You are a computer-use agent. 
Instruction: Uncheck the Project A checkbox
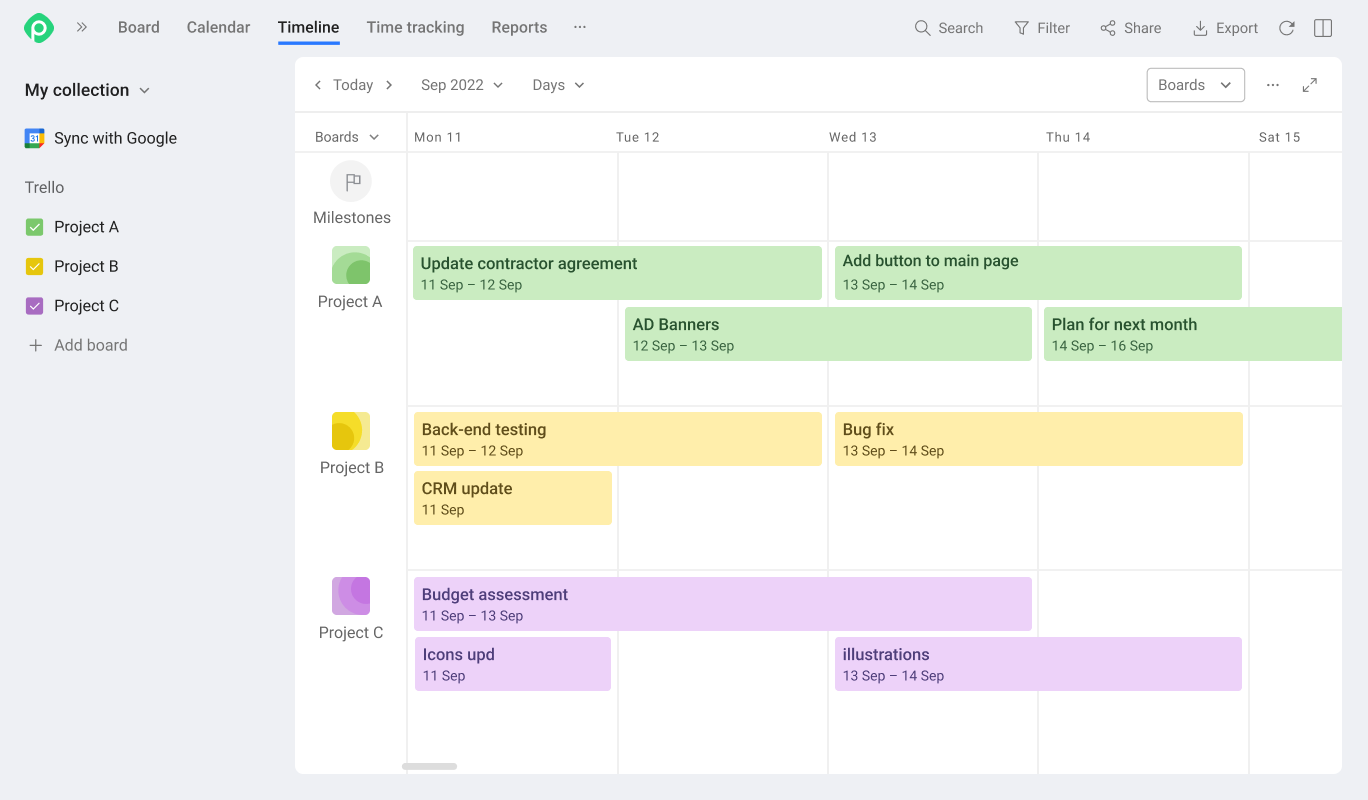tap(35, 227)
